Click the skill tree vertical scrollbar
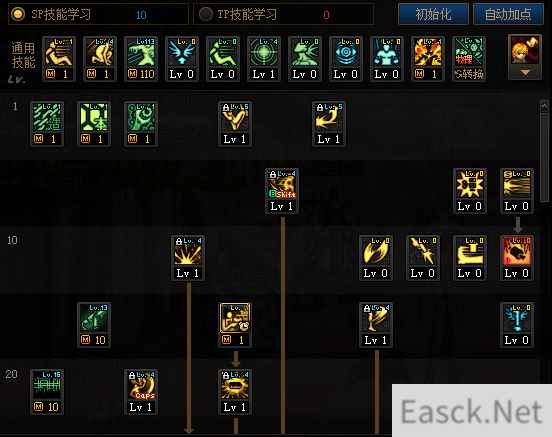This screenshot has width=552, height=437. (544, 151)
